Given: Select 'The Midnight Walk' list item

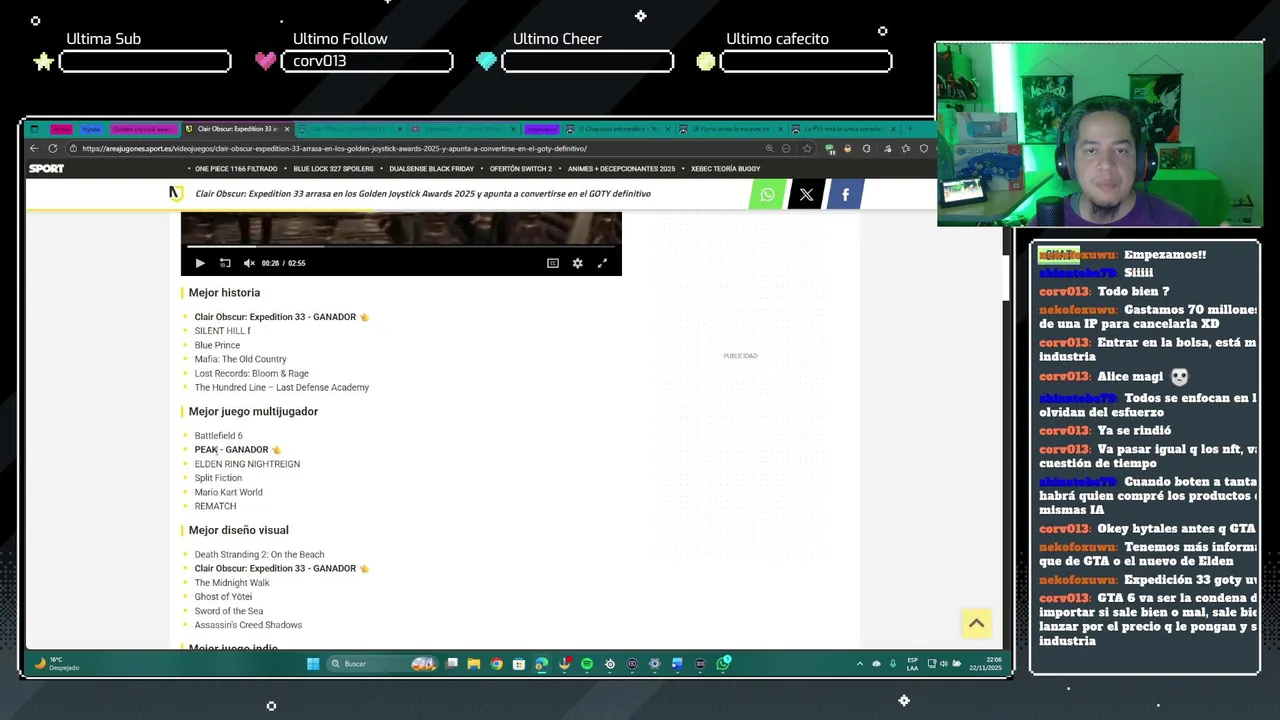Looking at the screenshot, I should [232, 583].
